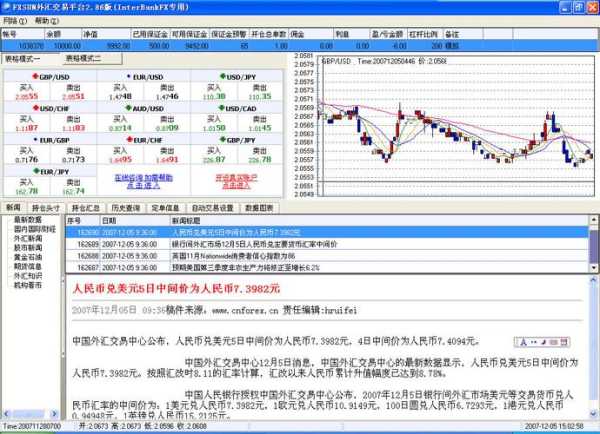600x434 pixels.
Task: Select 外汇新闻 in news category tree
Action: click(x=28, y=238)
